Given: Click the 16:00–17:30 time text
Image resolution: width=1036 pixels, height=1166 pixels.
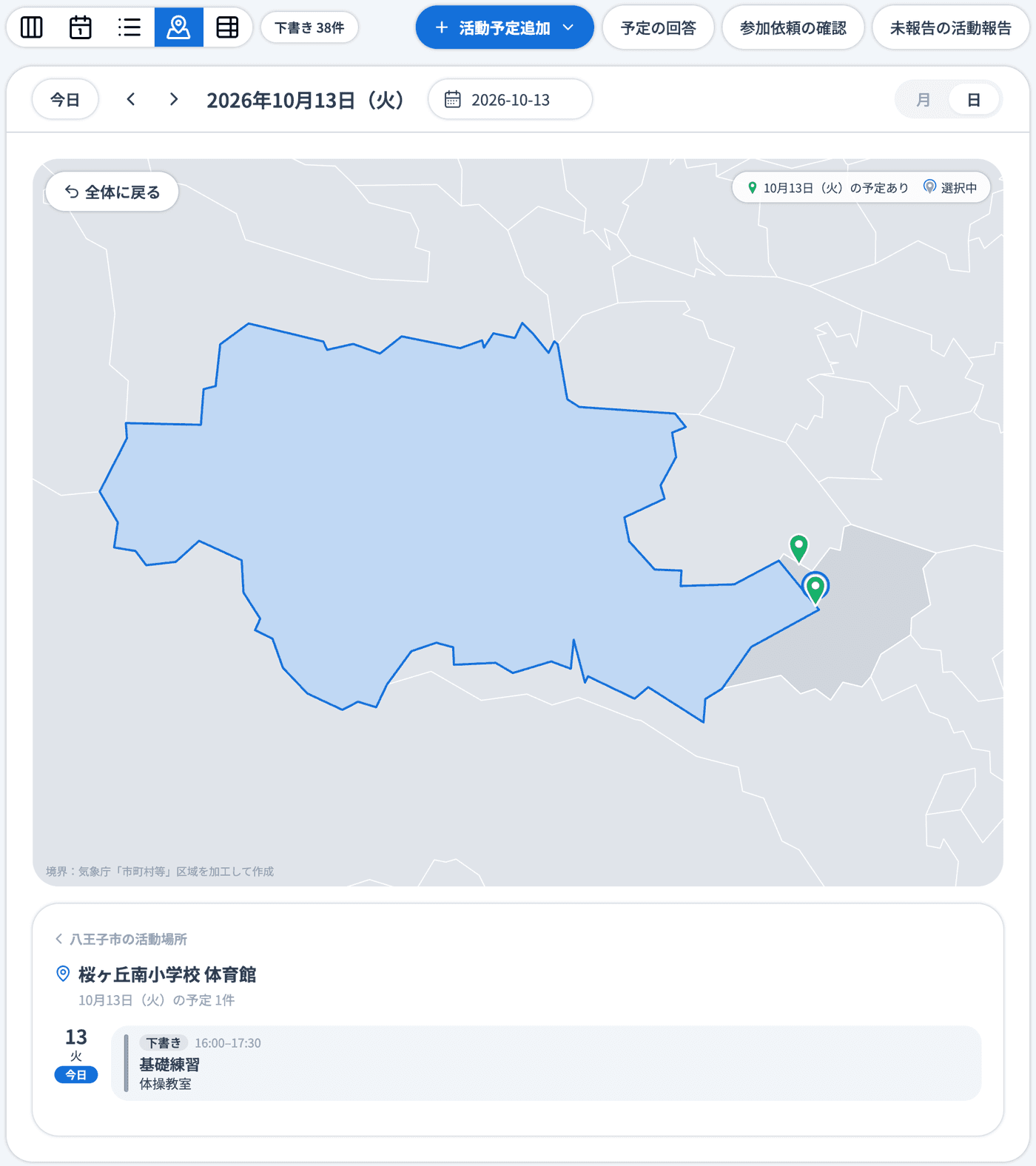Looking at the screenshot, I should 228,1042.
